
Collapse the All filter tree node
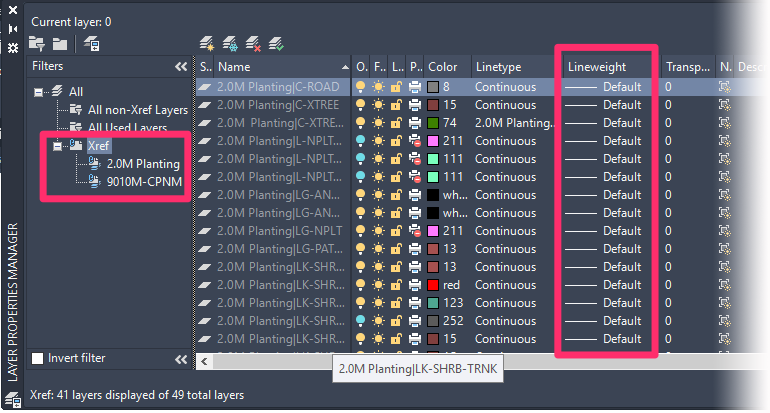pyautogui.click(x=38, y=92)
